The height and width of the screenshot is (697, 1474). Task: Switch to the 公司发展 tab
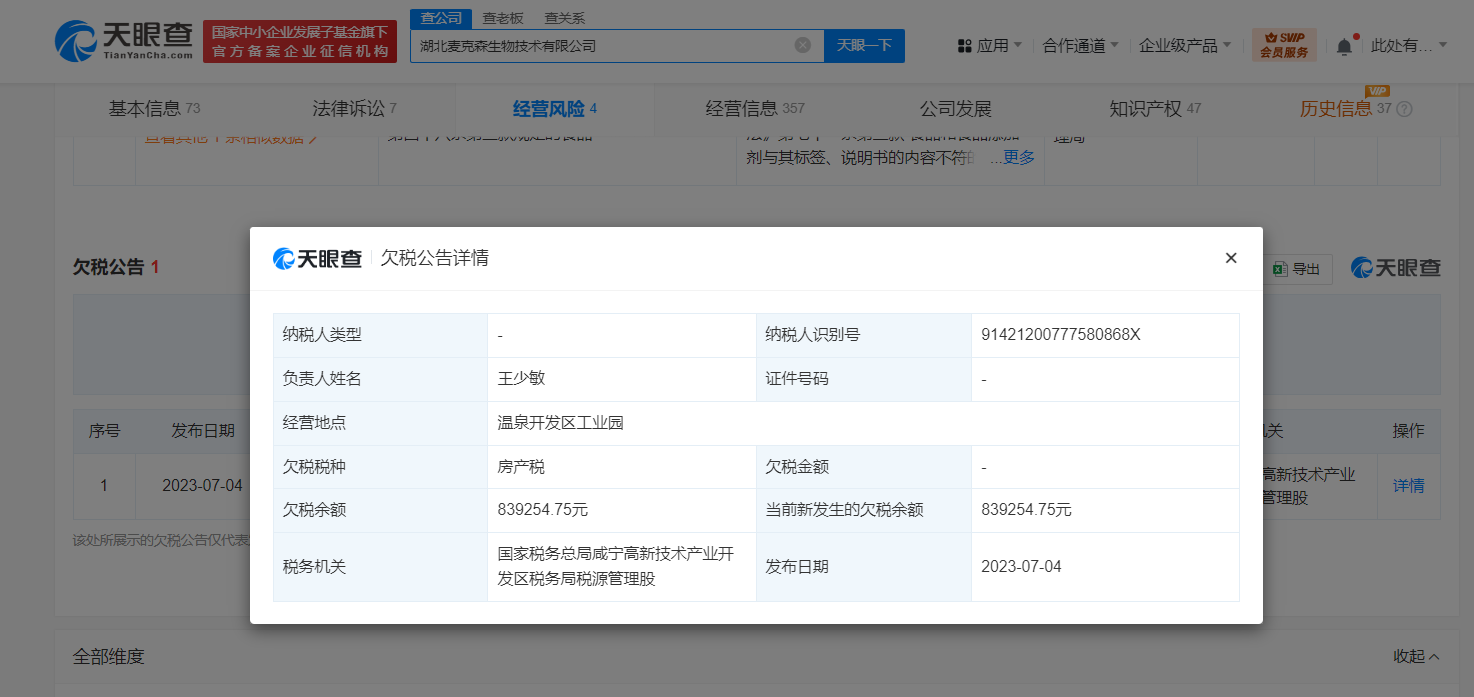955,109
